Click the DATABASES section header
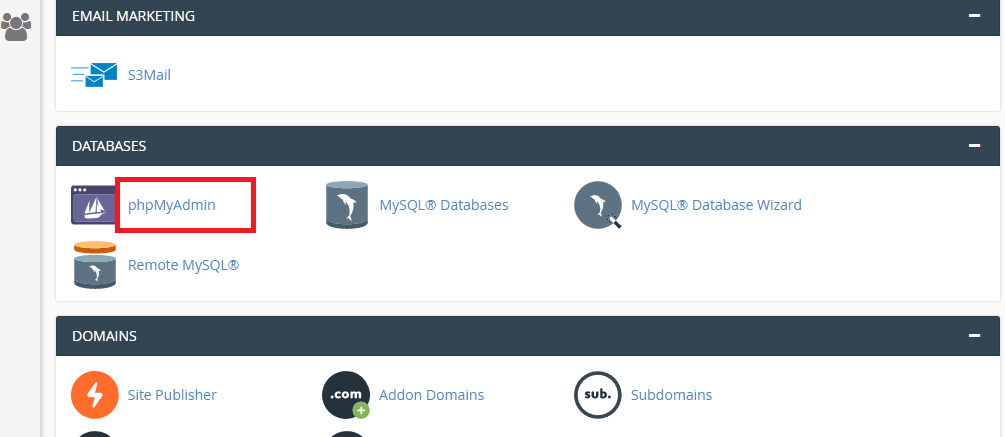The image size is (1005, 437). click(528, 146)
